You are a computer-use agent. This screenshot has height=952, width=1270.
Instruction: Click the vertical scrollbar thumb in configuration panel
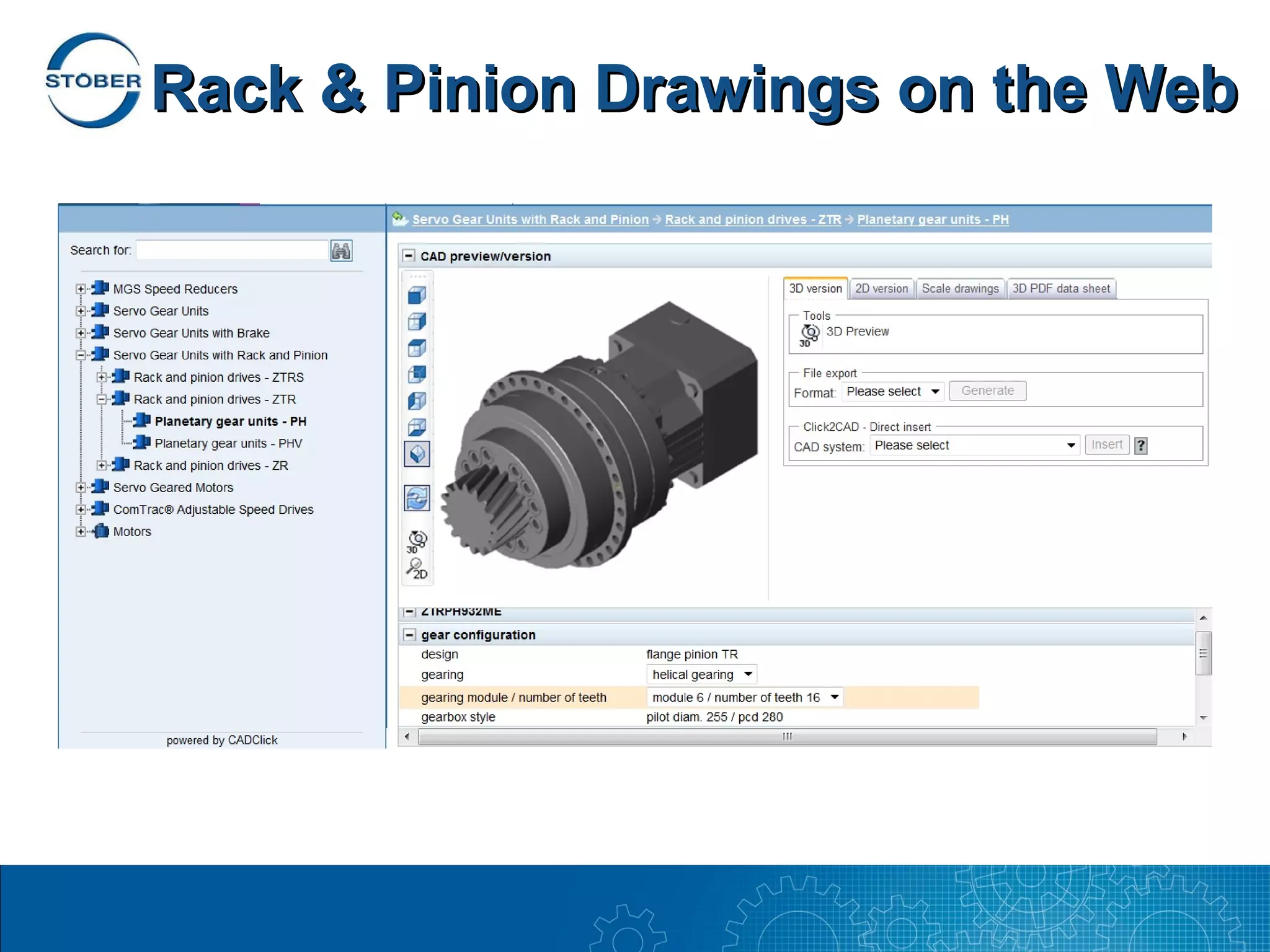[1203, 653]
